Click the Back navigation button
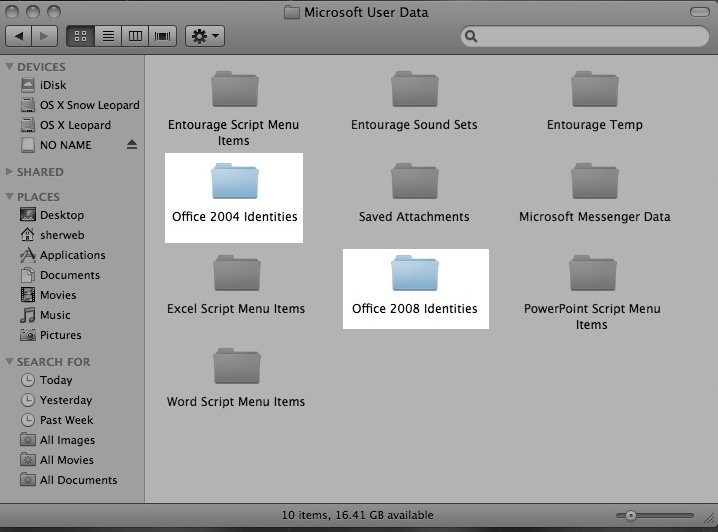718x532 pixels. [19, 36]
